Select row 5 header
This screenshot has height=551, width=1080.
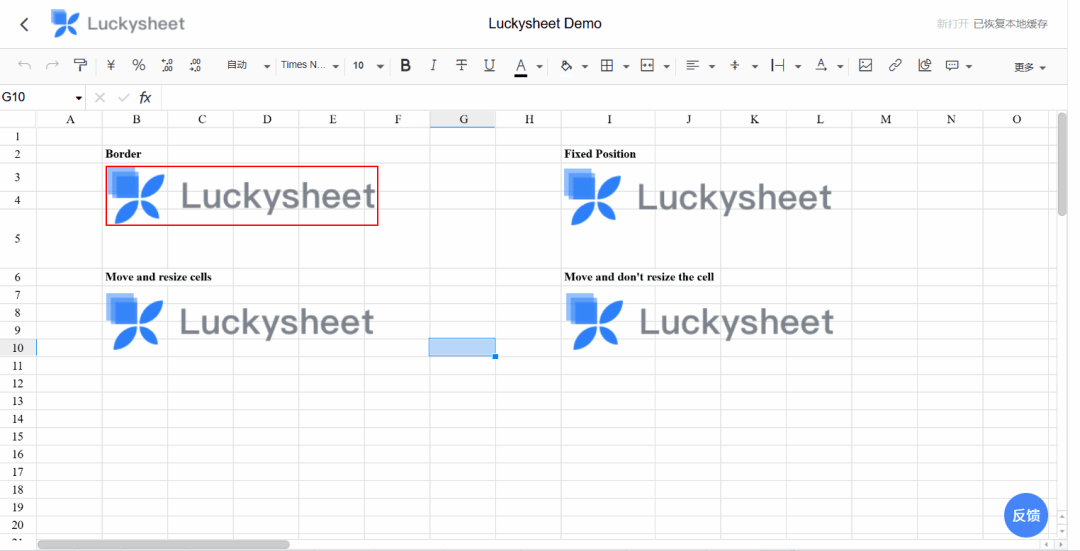point(18,238)
